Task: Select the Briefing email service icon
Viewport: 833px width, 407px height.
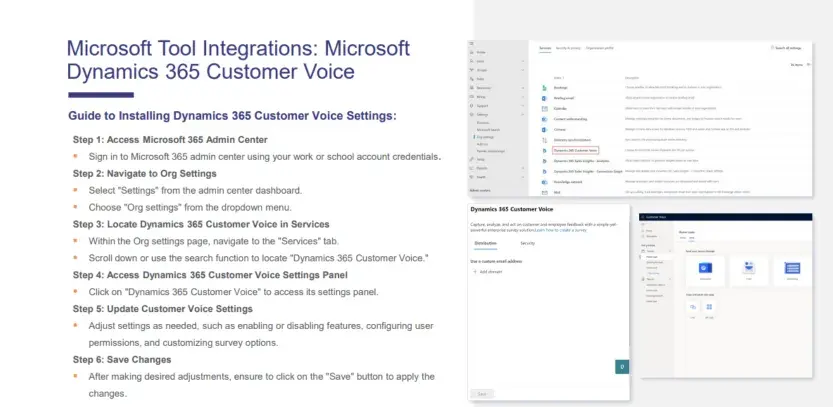Action: [x=545, y=98]
